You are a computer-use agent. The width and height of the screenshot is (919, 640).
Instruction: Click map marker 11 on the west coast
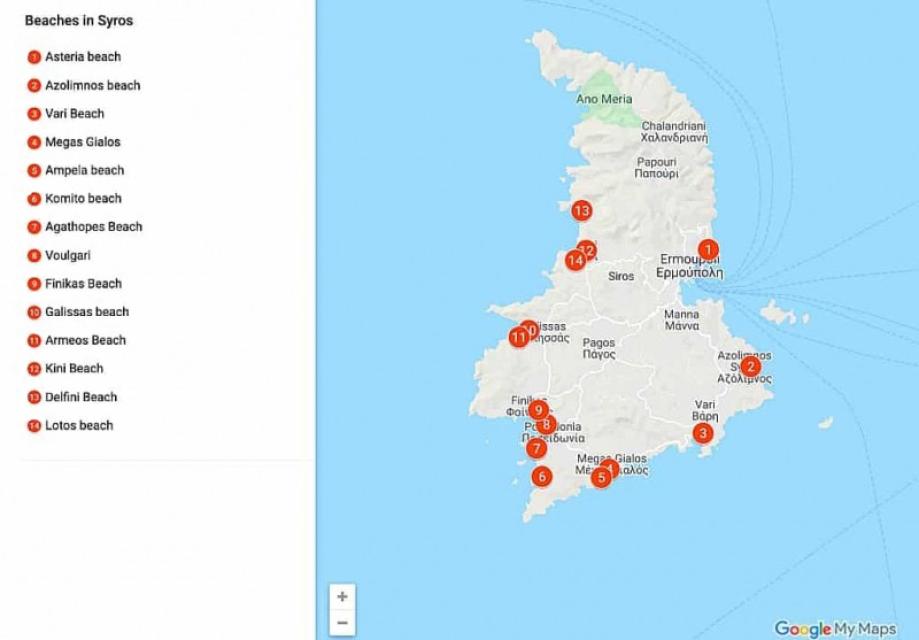[517, 338]
